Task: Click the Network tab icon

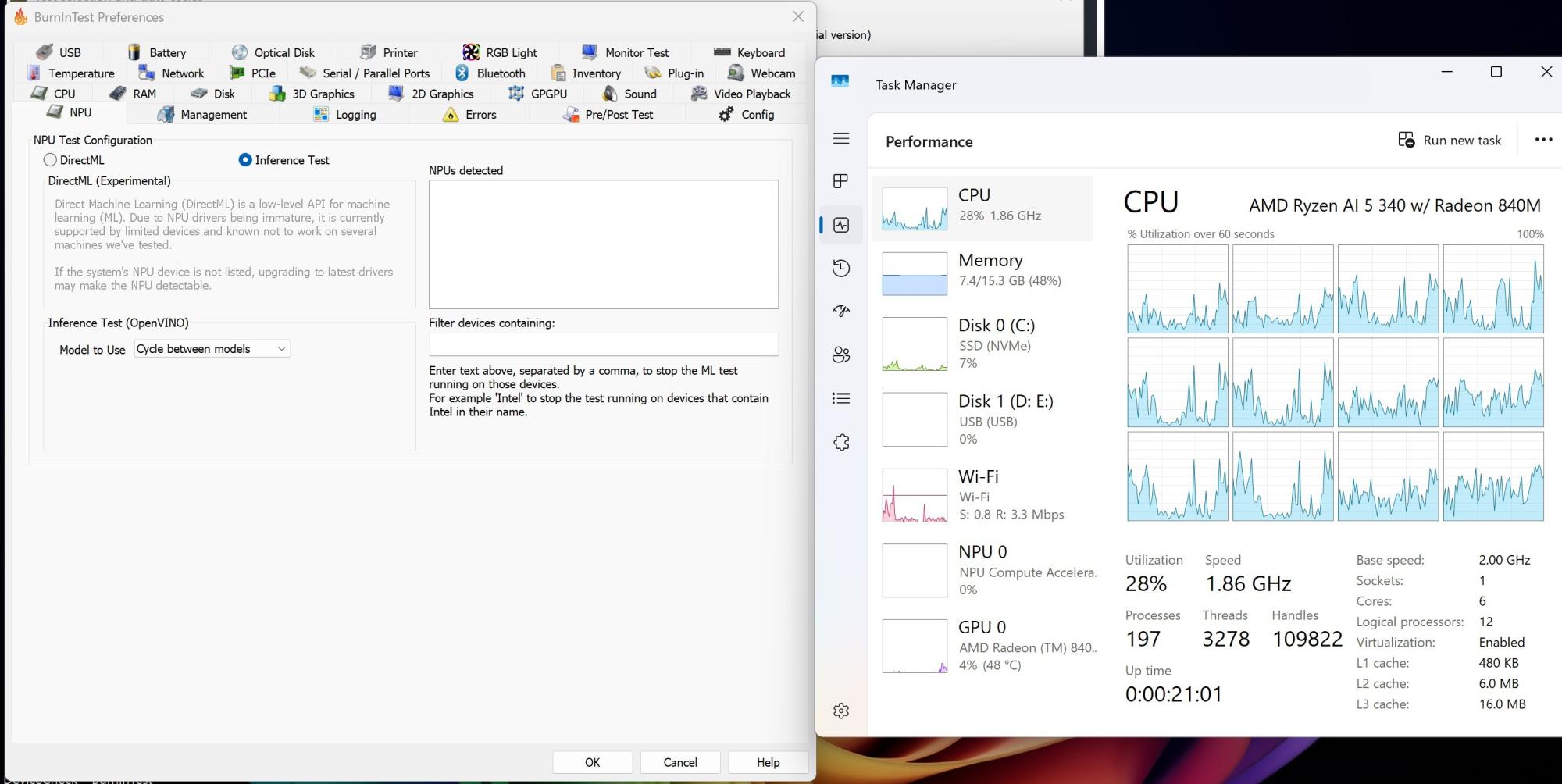Action: coord(146,73)
